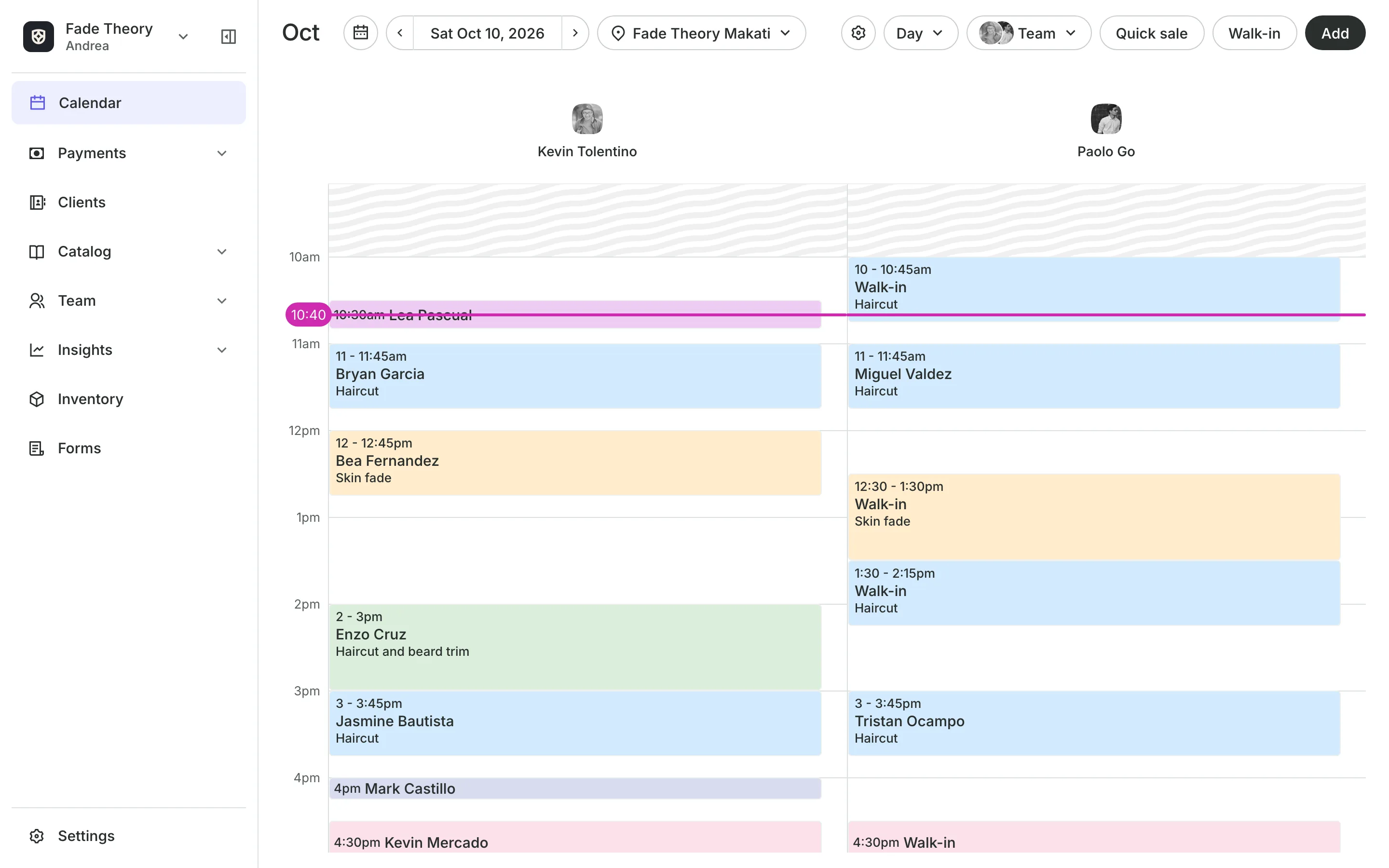Open the date picker calendar icon
This screenshot has height=868, width=1389.
[x=360, y=33]
